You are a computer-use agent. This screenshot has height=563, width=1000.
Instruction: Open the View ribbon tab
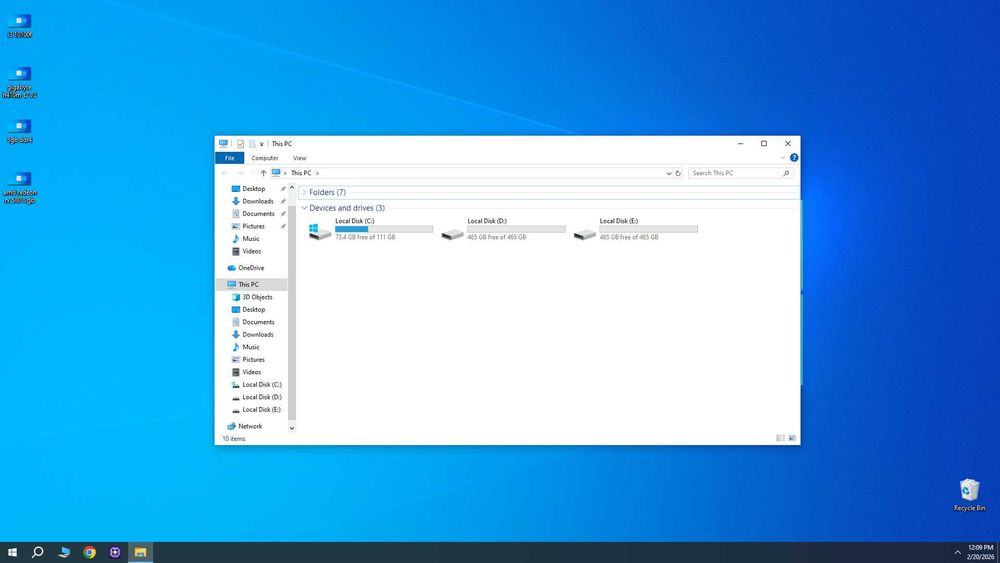point(300,157)
